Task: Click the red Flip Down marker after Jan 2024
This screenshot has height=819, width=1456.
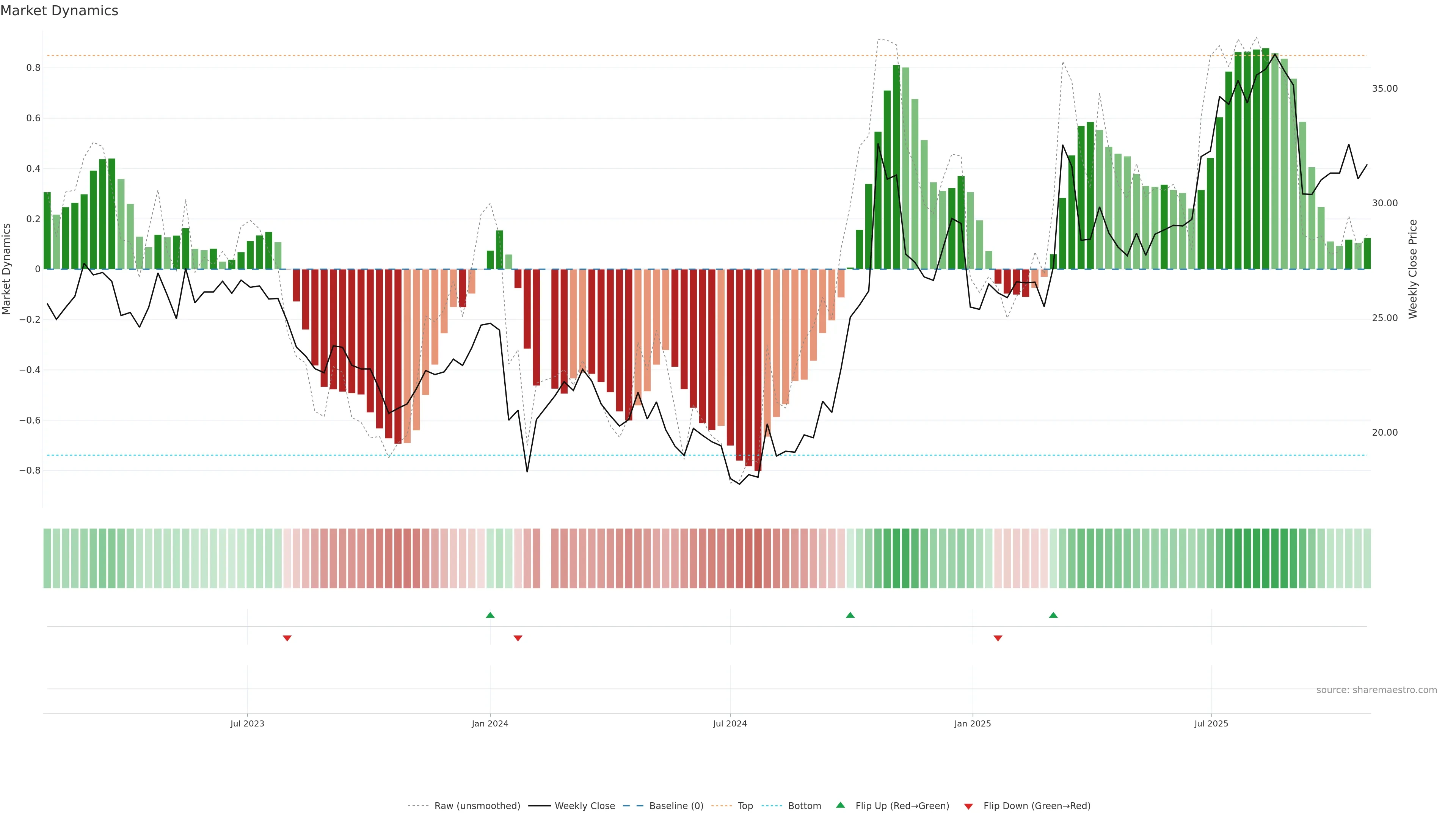Action: pyautogui.click(x=518, y=638)
